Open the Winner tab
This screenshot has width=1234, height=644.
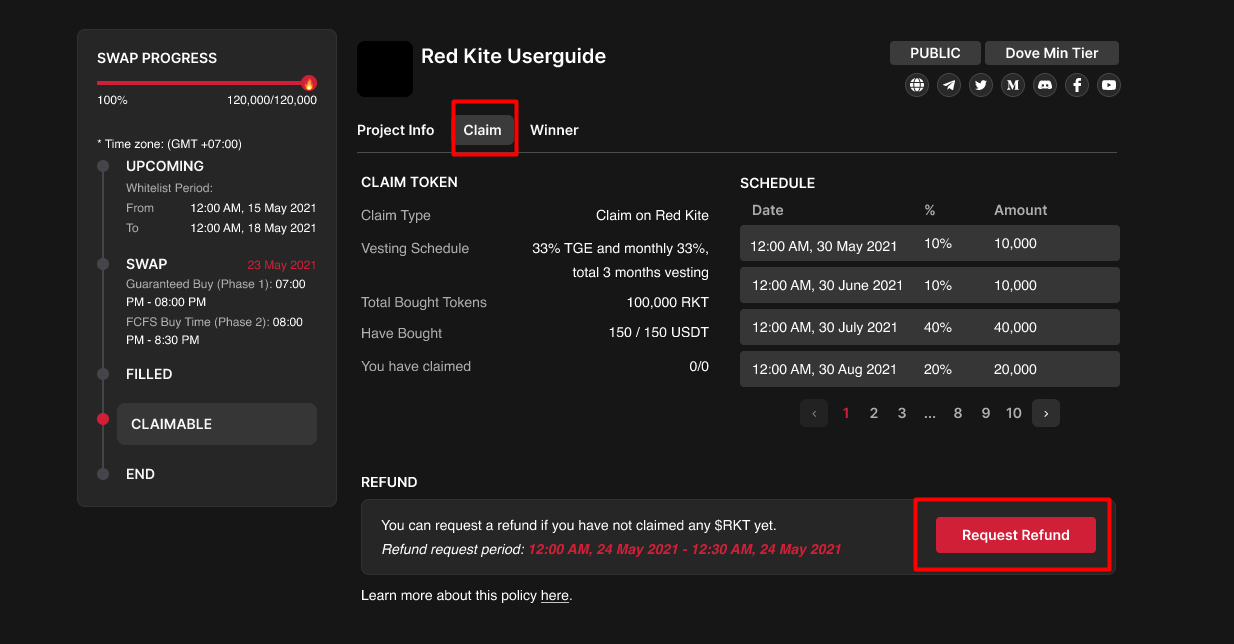click(554, 130)
